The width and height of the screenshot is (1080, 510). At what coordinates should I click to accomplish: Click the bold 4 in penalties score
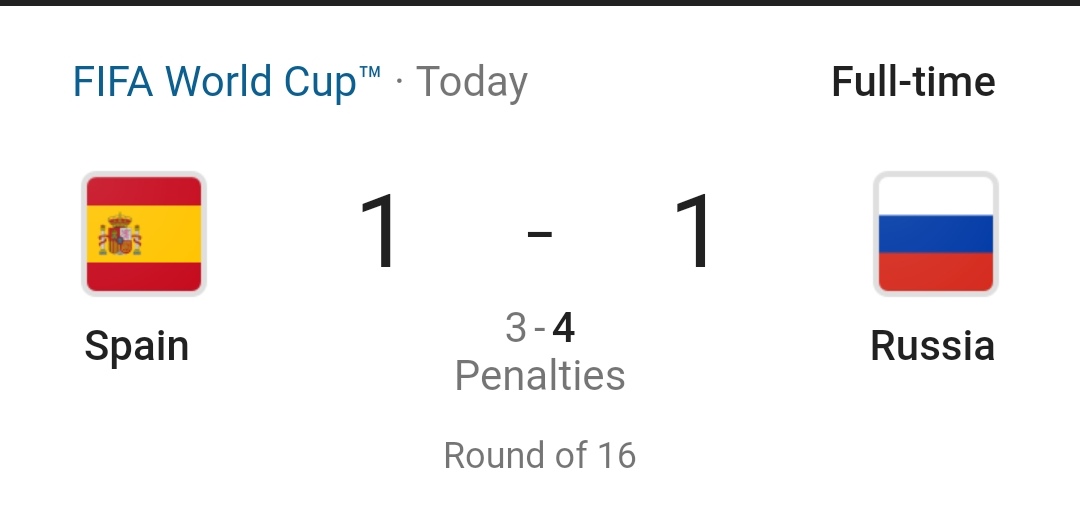[563, 328]
